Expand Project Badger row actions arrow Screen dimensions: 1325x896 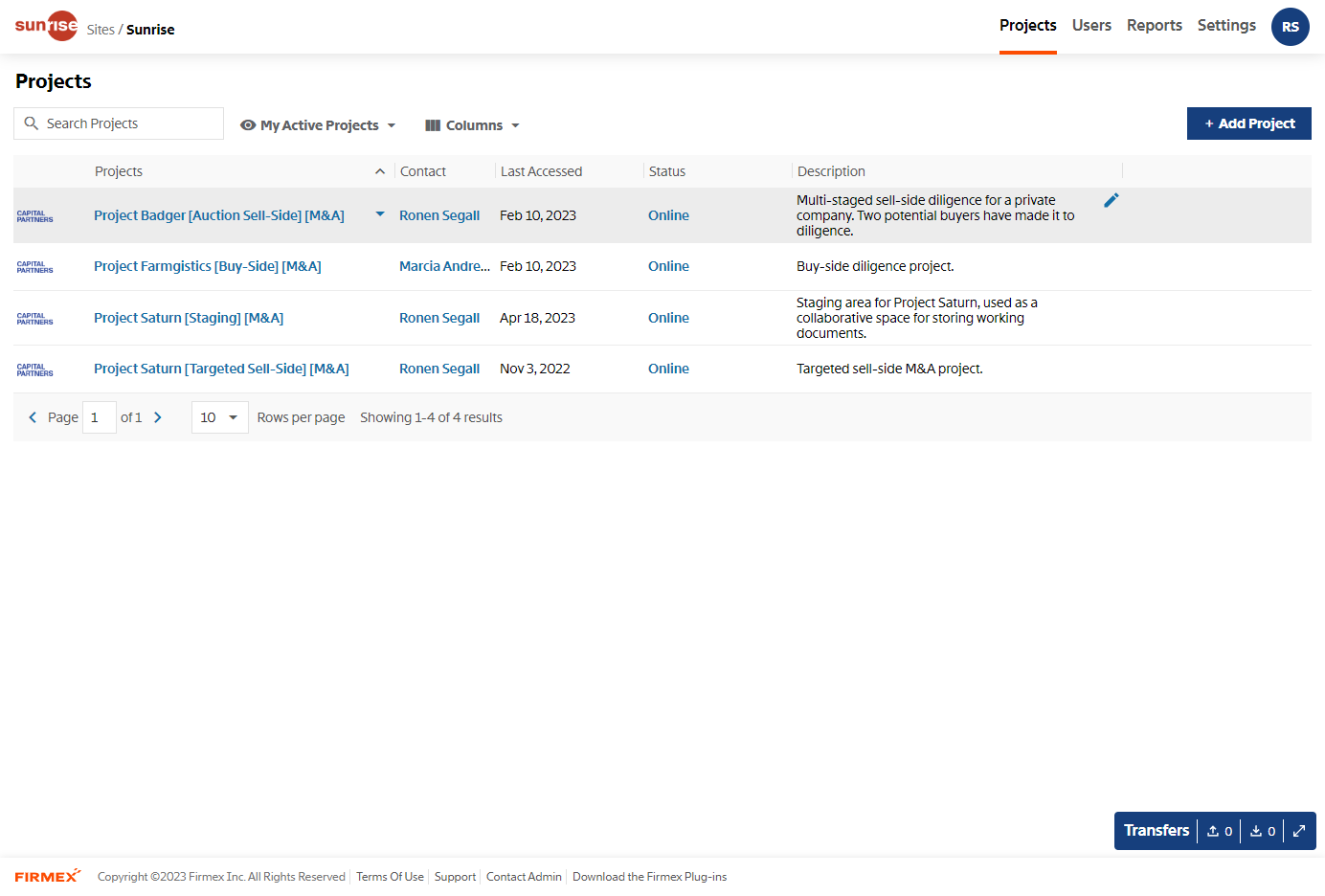[380, 214]
